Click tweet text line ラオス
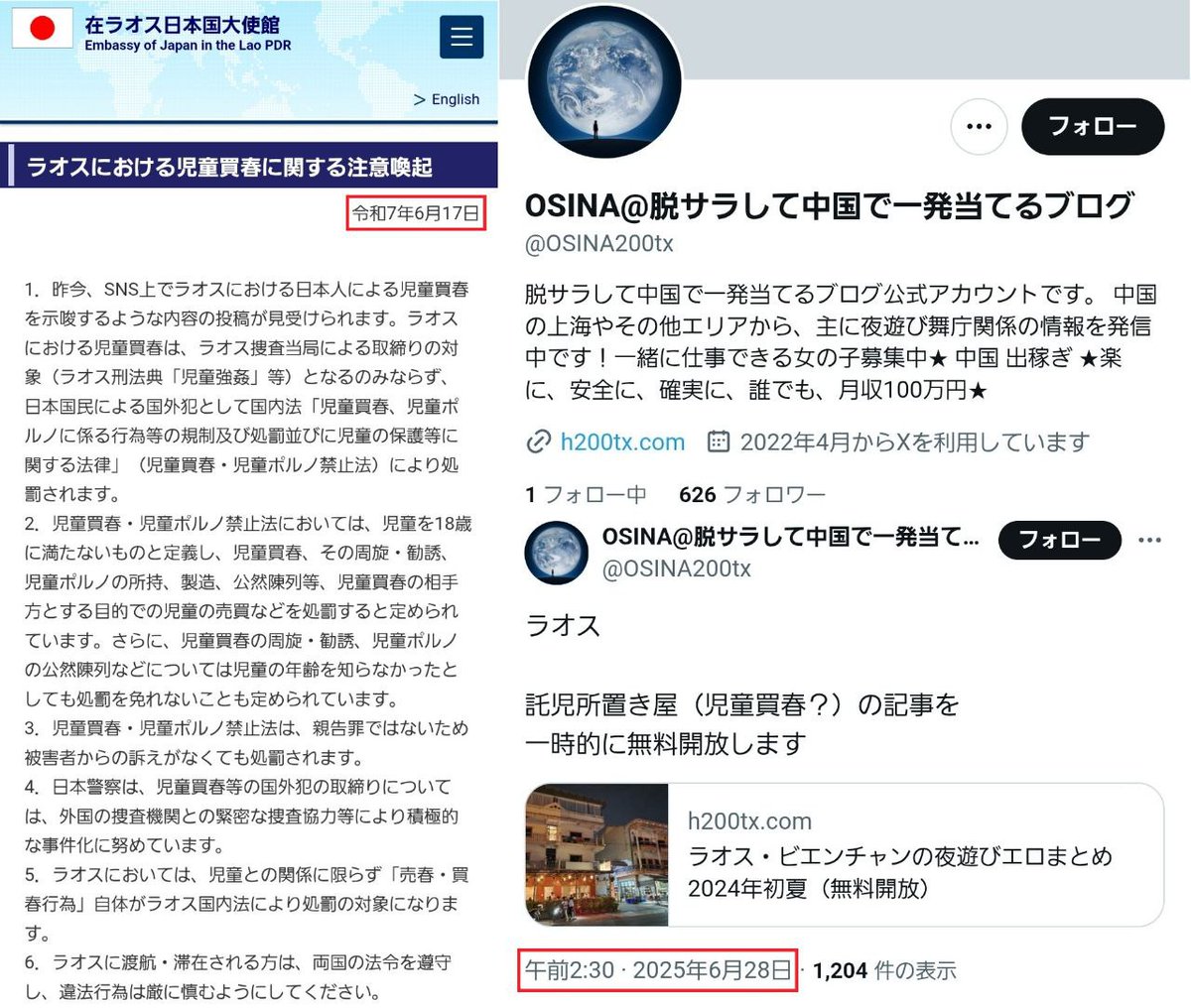The height and width of the screenshot is (1008, 1191). coord(563,625)
